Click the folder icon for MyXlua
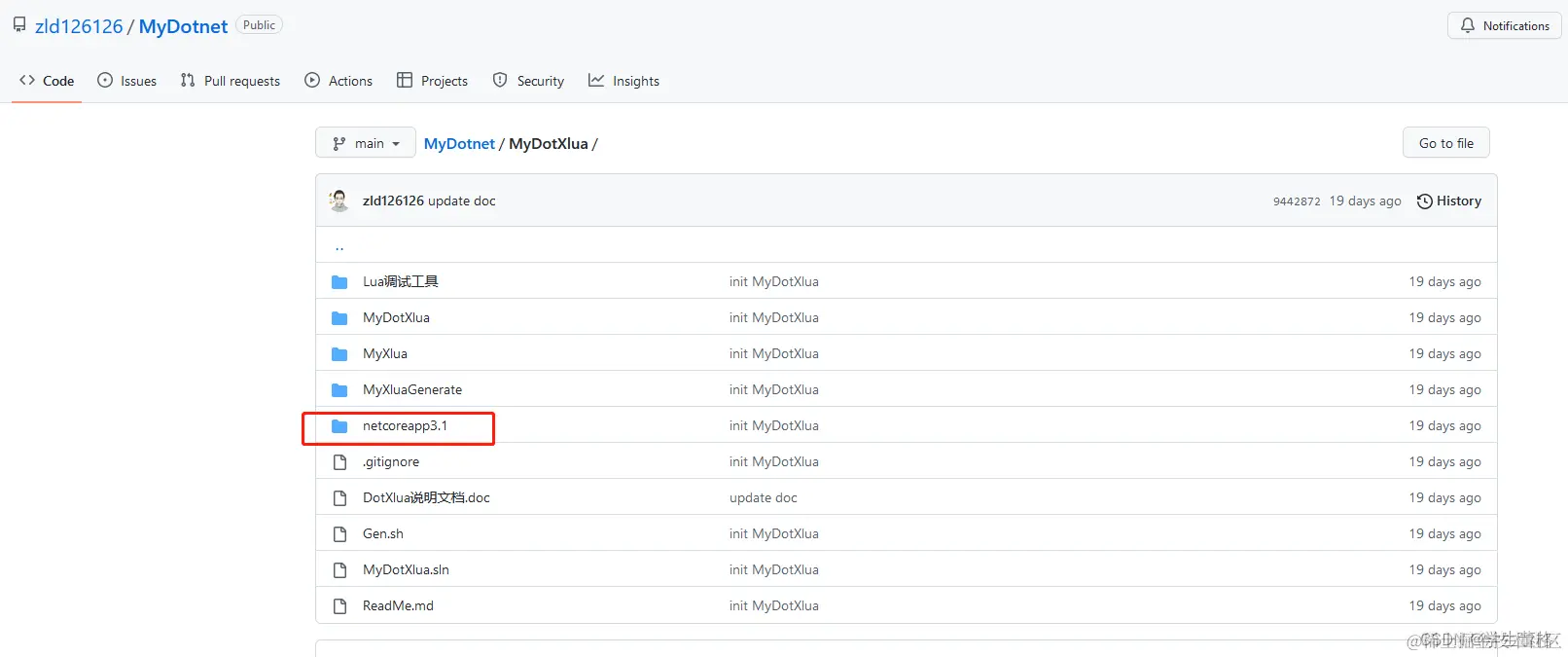Viewport: 1568px width, 657px height. [339, 354]
